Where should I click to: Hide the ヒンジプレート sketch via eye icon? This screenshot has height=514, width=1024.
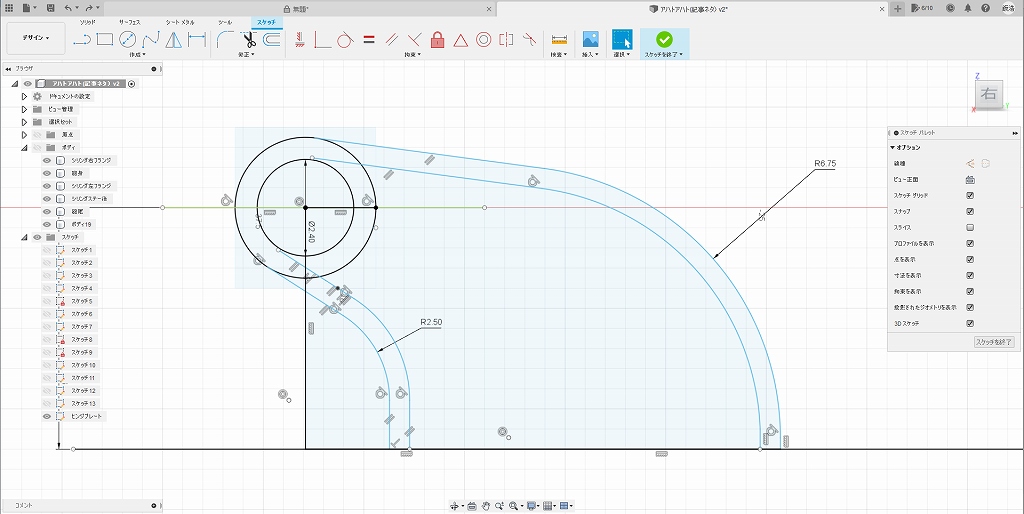[x=46, y=415]
